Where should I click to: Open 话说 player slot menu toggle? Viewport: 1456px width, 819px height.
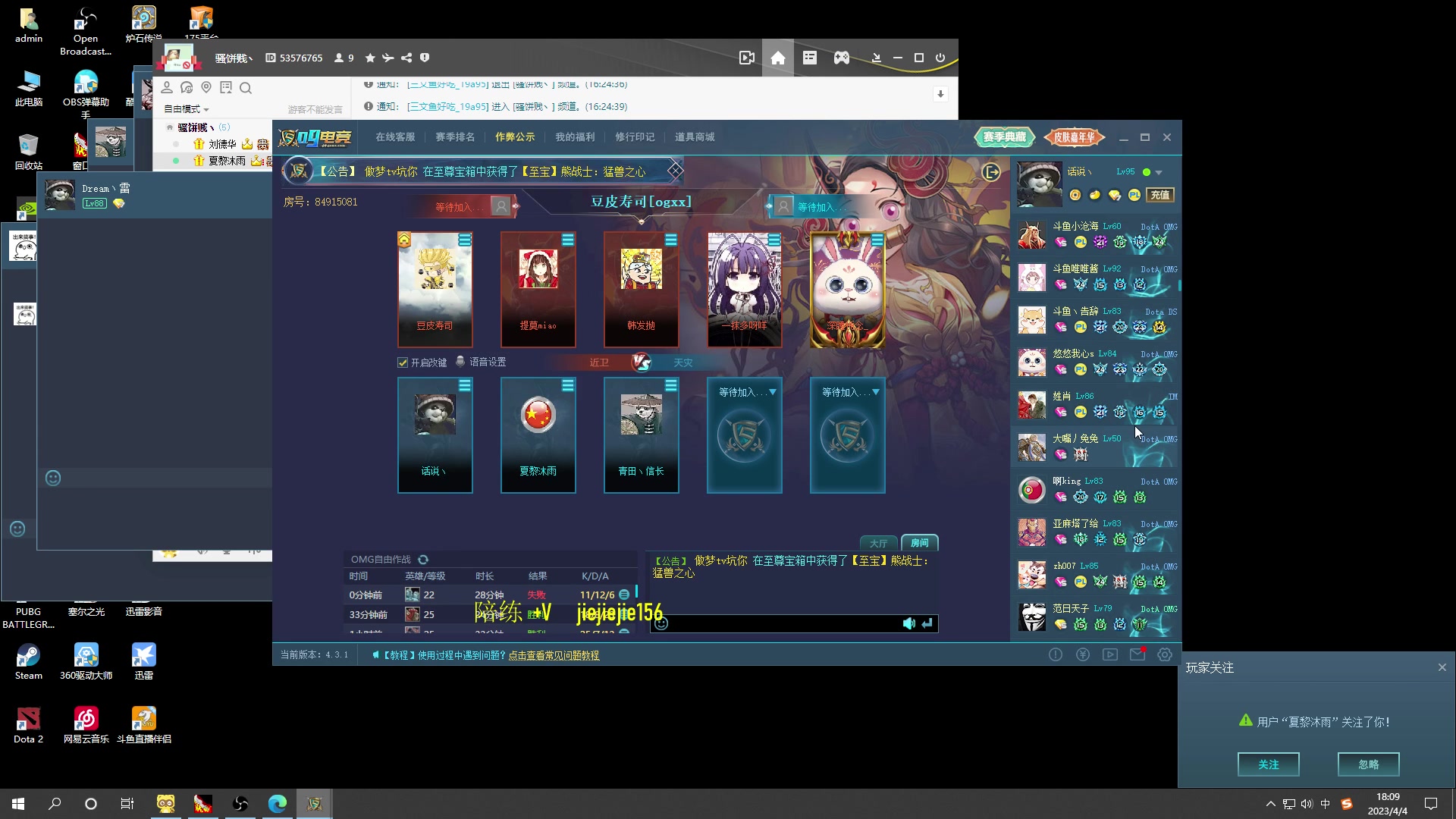[465, 386]
